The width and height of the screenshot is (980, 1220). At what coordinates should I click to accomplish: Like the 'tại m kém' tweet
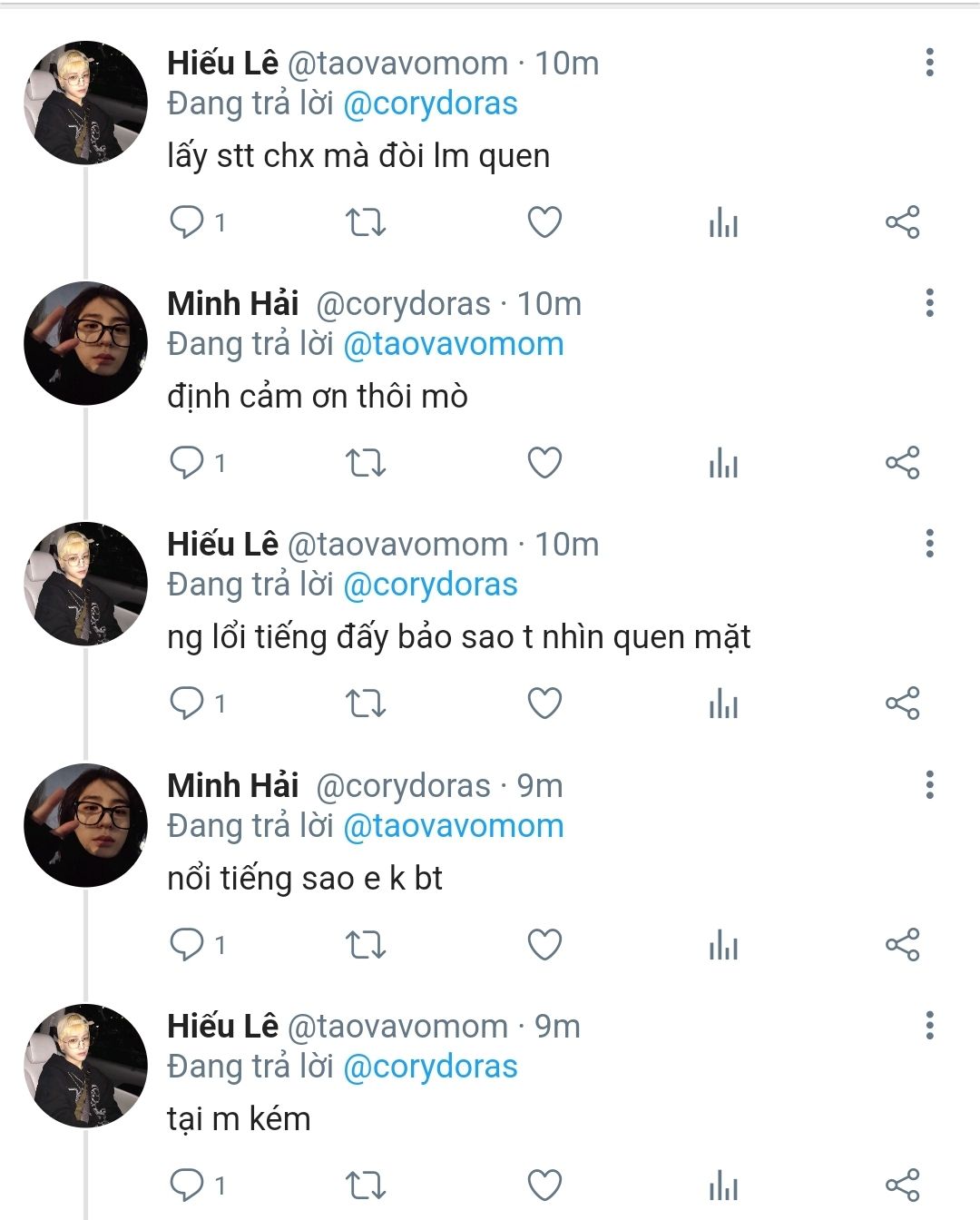point(544,1186)
